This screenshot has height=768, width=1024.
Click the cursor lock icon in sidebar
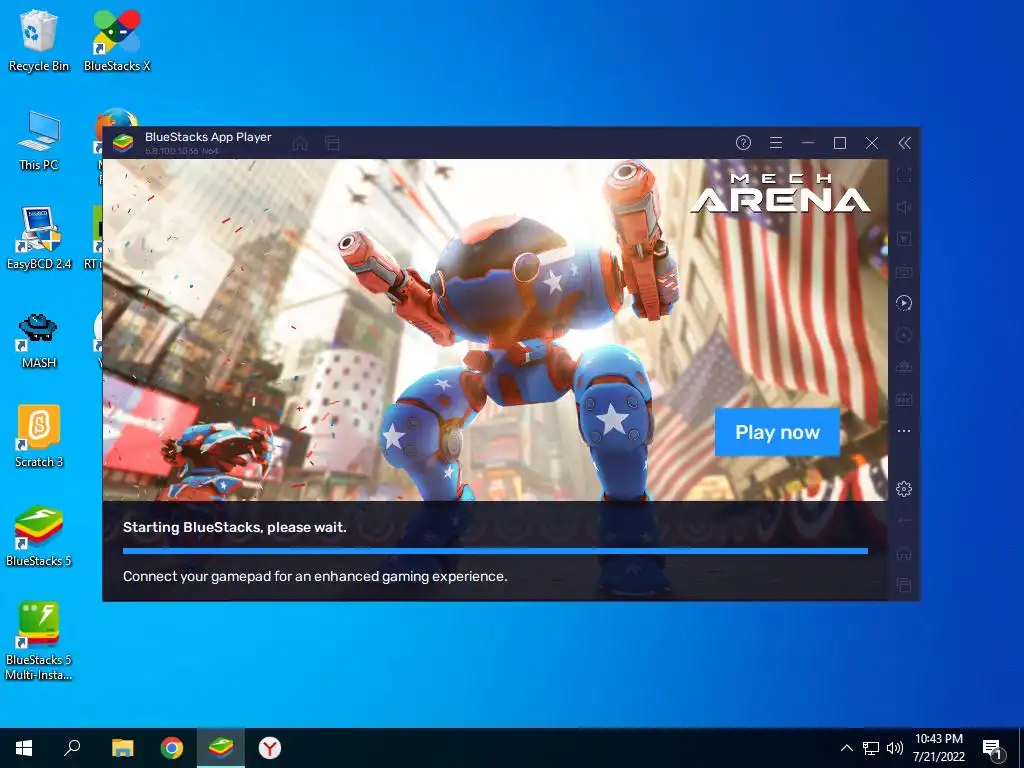904,239
